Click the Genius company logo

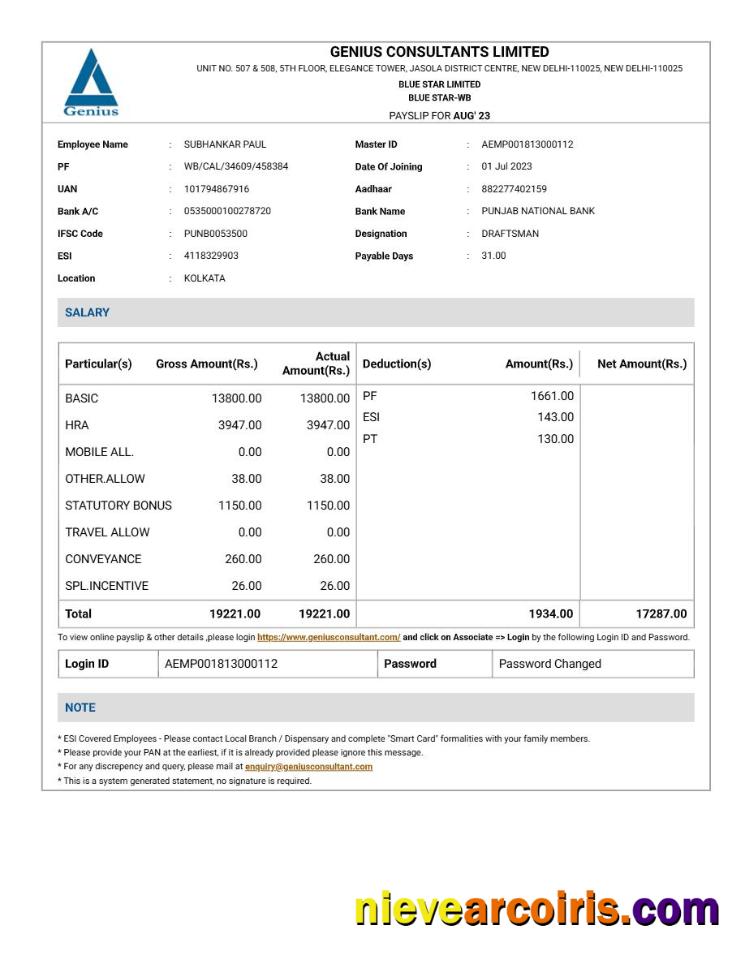[x=91, y=82]
